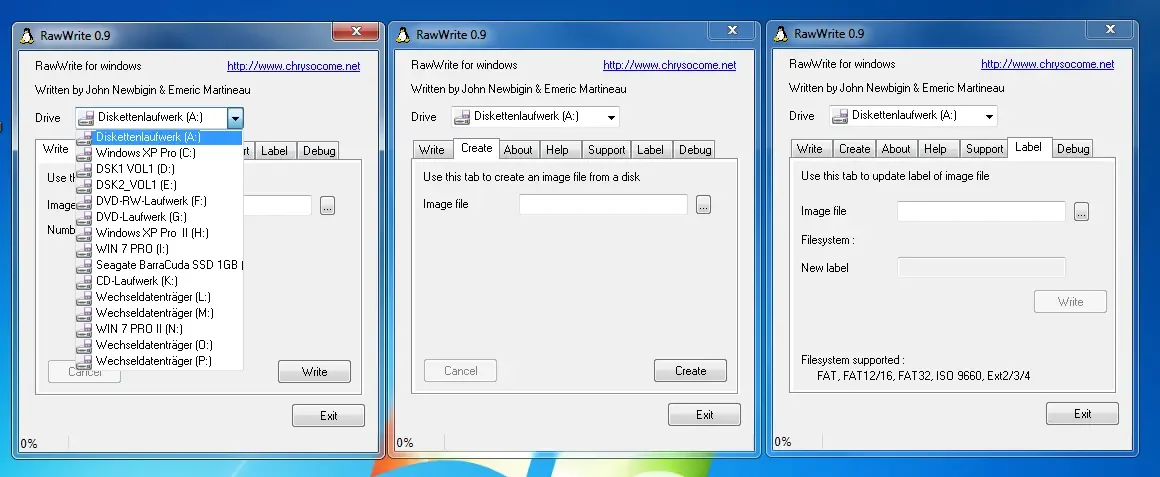Click drive icon beside CD-Laufwerk (K:)
The height and width of the screenshot is (477, 1160).
pyautogui.click(x=84, y=281)
